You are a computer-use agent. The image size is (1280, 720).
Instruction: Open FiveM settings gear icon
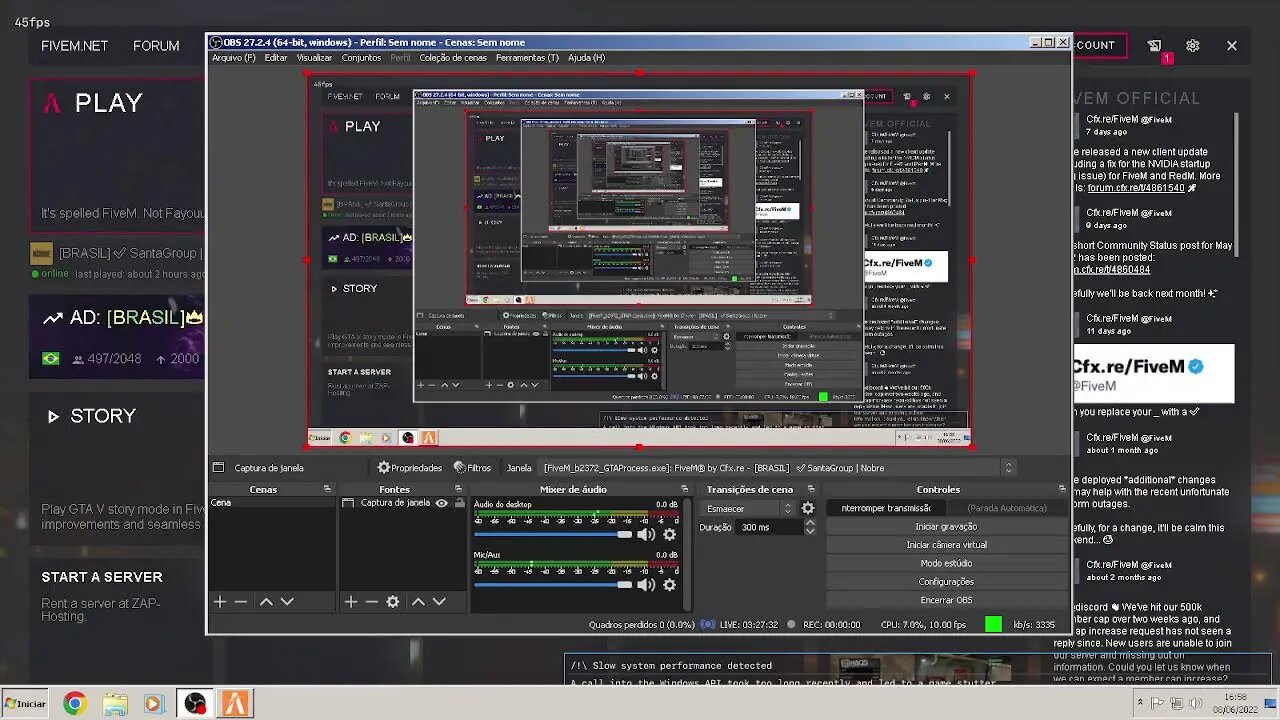(1192, 45)
